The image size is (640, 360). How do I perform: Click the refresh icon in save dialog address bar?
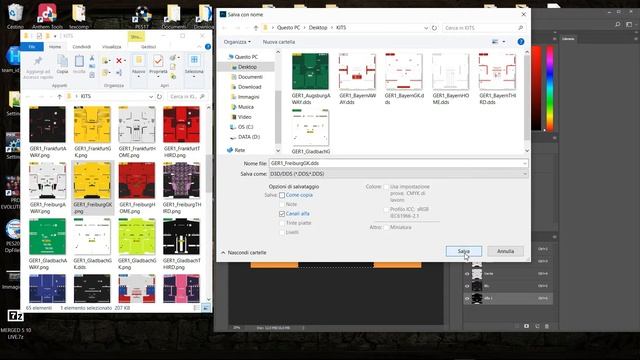(x=434, y=28)
